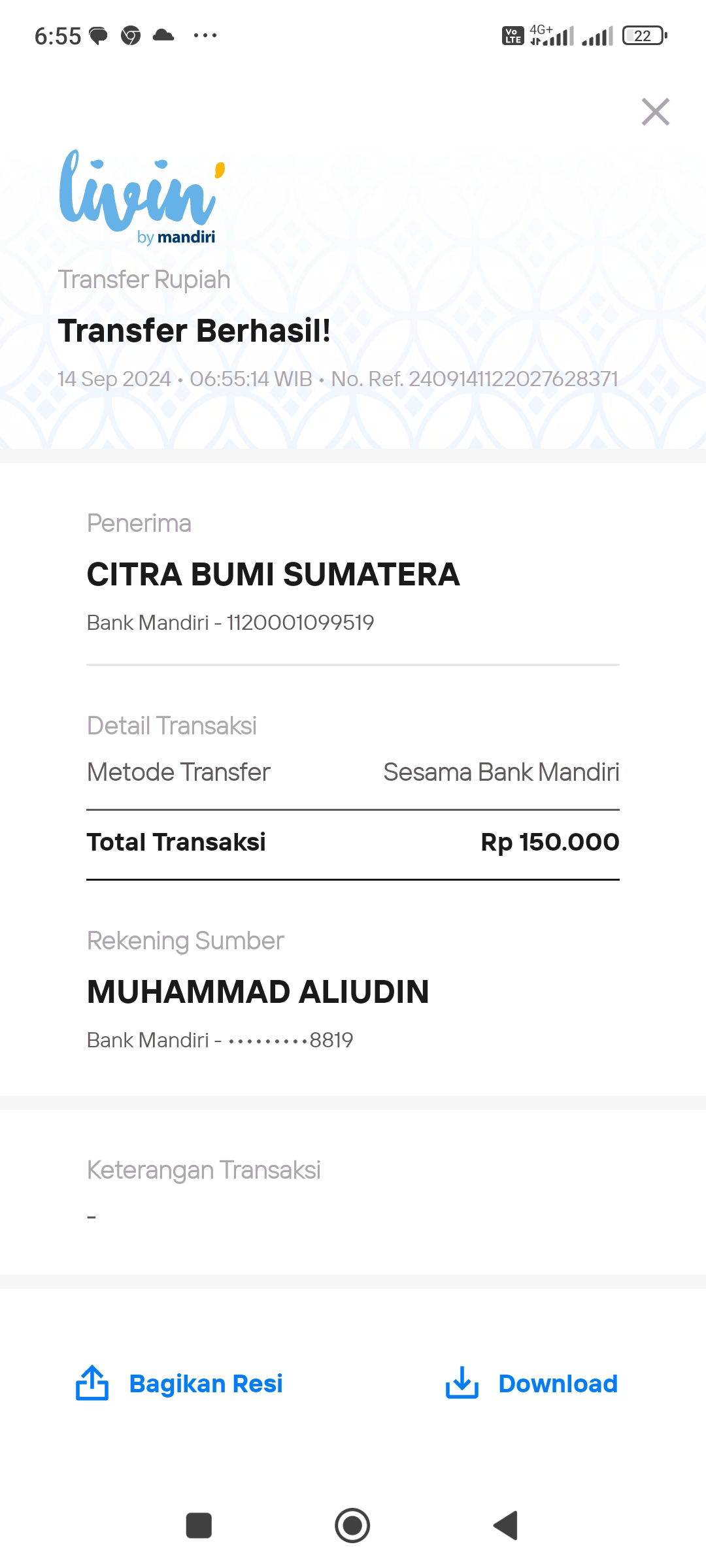Tap recipient name CITRA BUMI SUMATERA
The height and width of the screenshot is (1568, 706).
click(x=273, y=574)
